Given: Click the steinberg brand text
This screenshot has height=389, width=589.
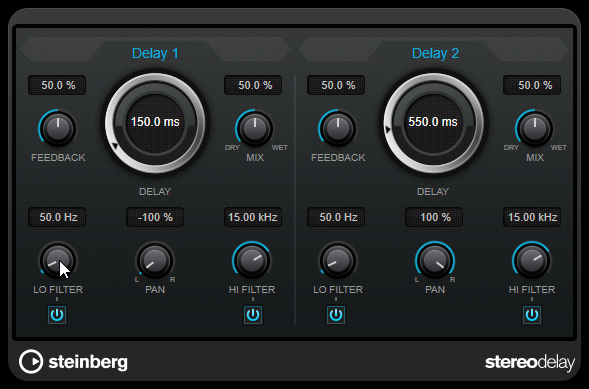Looking at the screenshot, I should [88, 363].
